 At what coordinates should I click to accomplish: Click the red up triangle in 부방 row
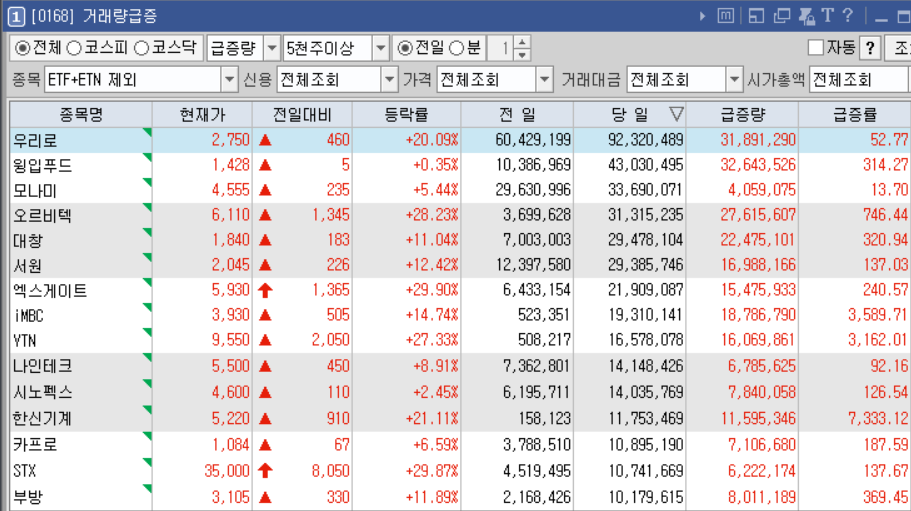pos(266,497)
